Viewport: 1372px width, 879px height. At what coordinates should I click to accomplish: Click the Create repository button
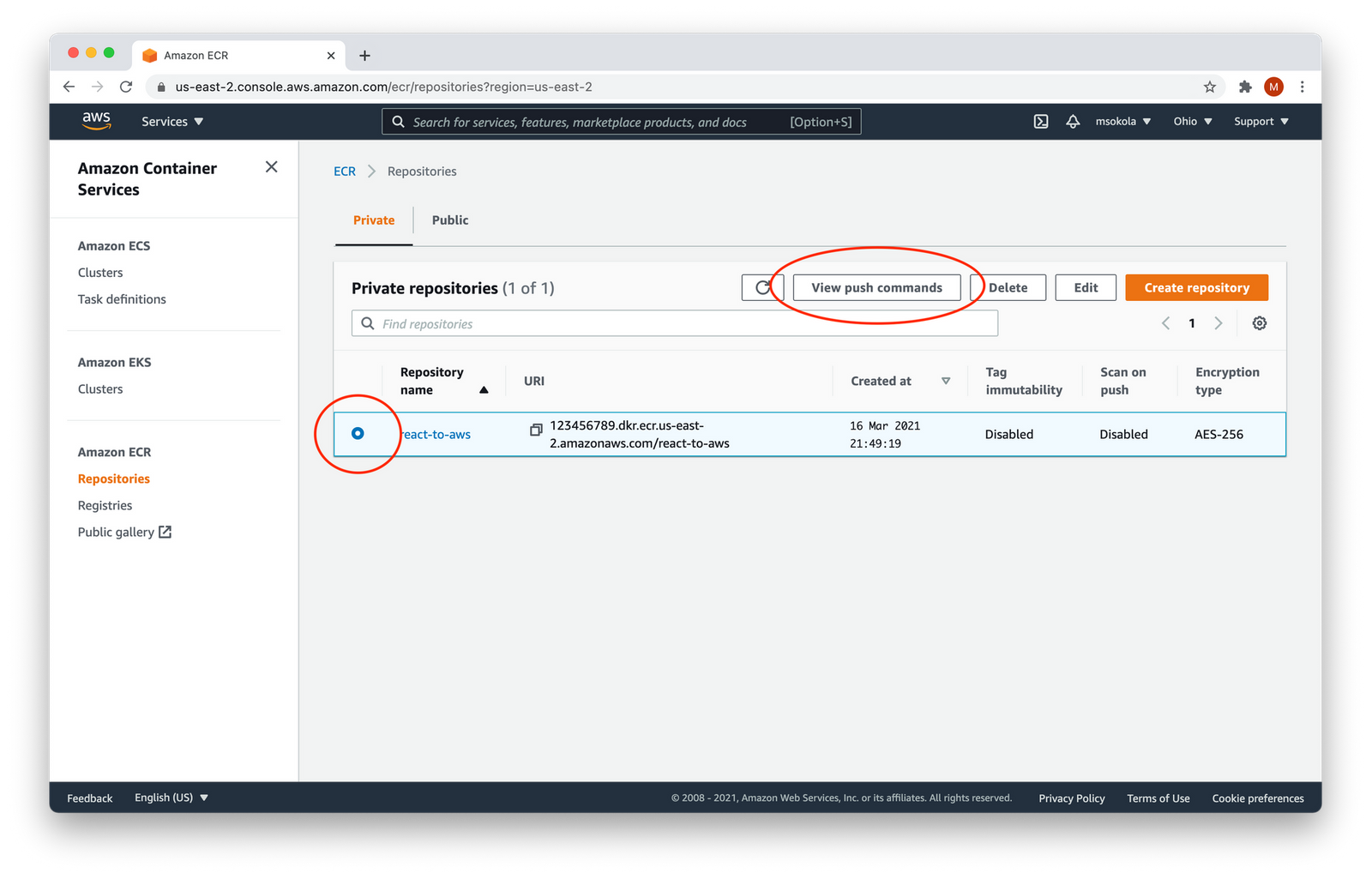coord(1196,288)
